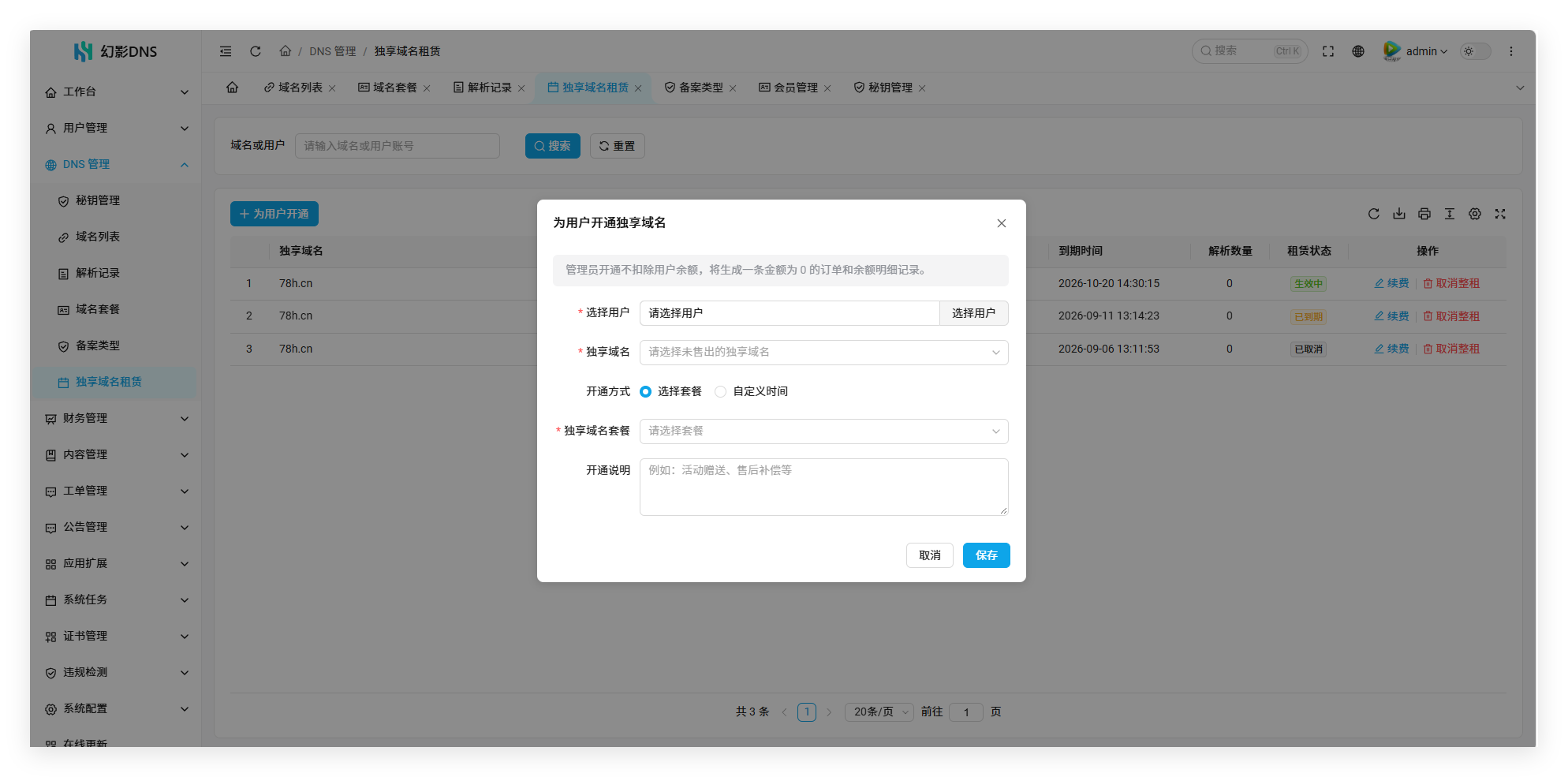Click the table export download icon
This screenshot has width=1568, height=777.
coord(1399,214)
